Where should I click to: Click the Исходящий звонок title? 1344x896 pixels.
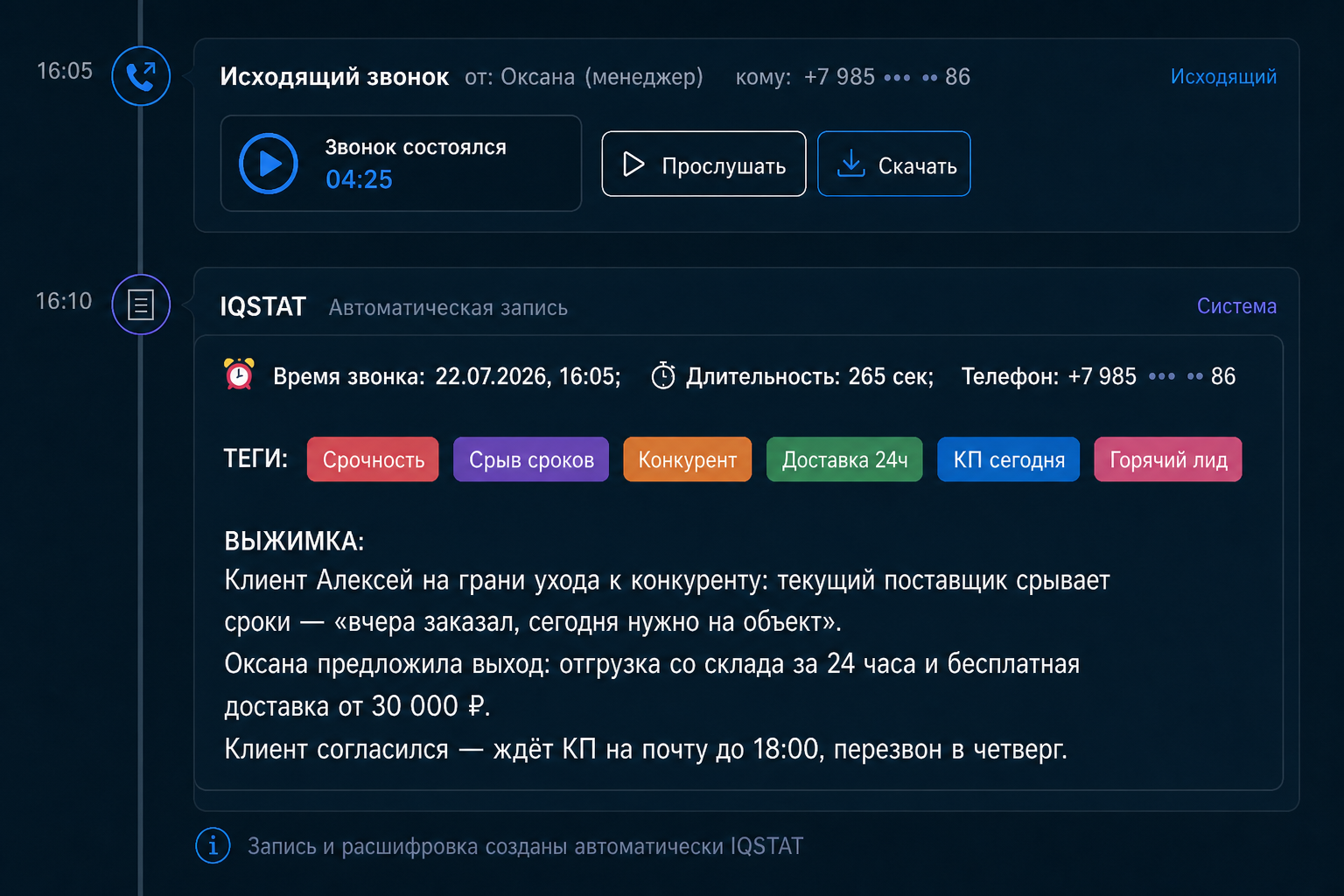(x=334, y=77)
